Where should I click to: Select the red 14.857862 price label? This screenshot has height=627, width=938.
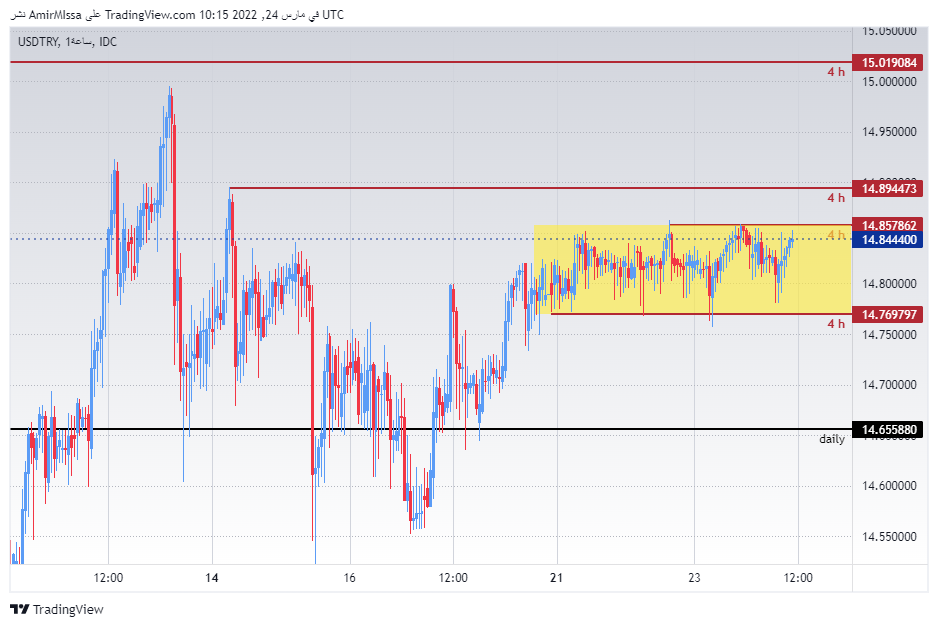tap(888, 226)
